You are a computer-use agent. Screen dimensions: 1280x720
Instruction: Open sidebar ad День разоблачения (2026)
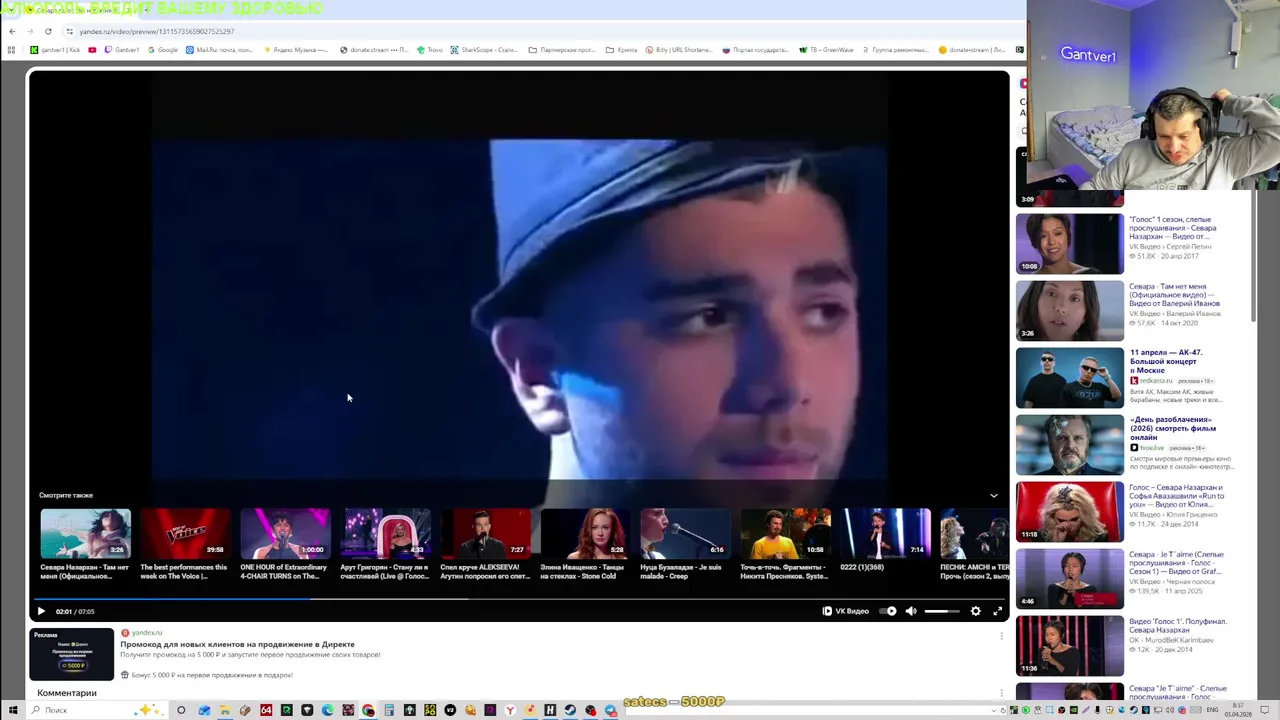[1173, 428]
